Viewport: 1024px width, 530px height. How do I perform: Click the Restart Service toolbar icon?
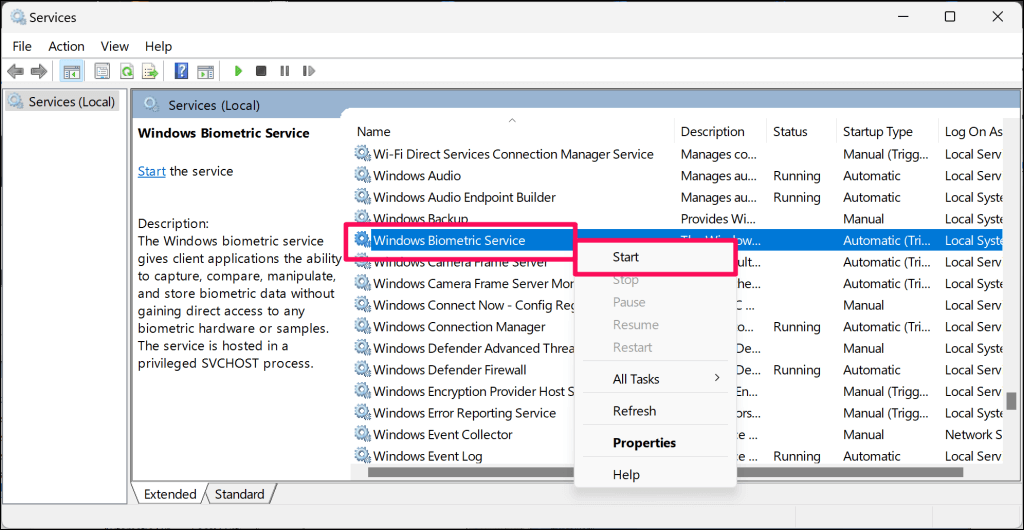pos(309,71)
